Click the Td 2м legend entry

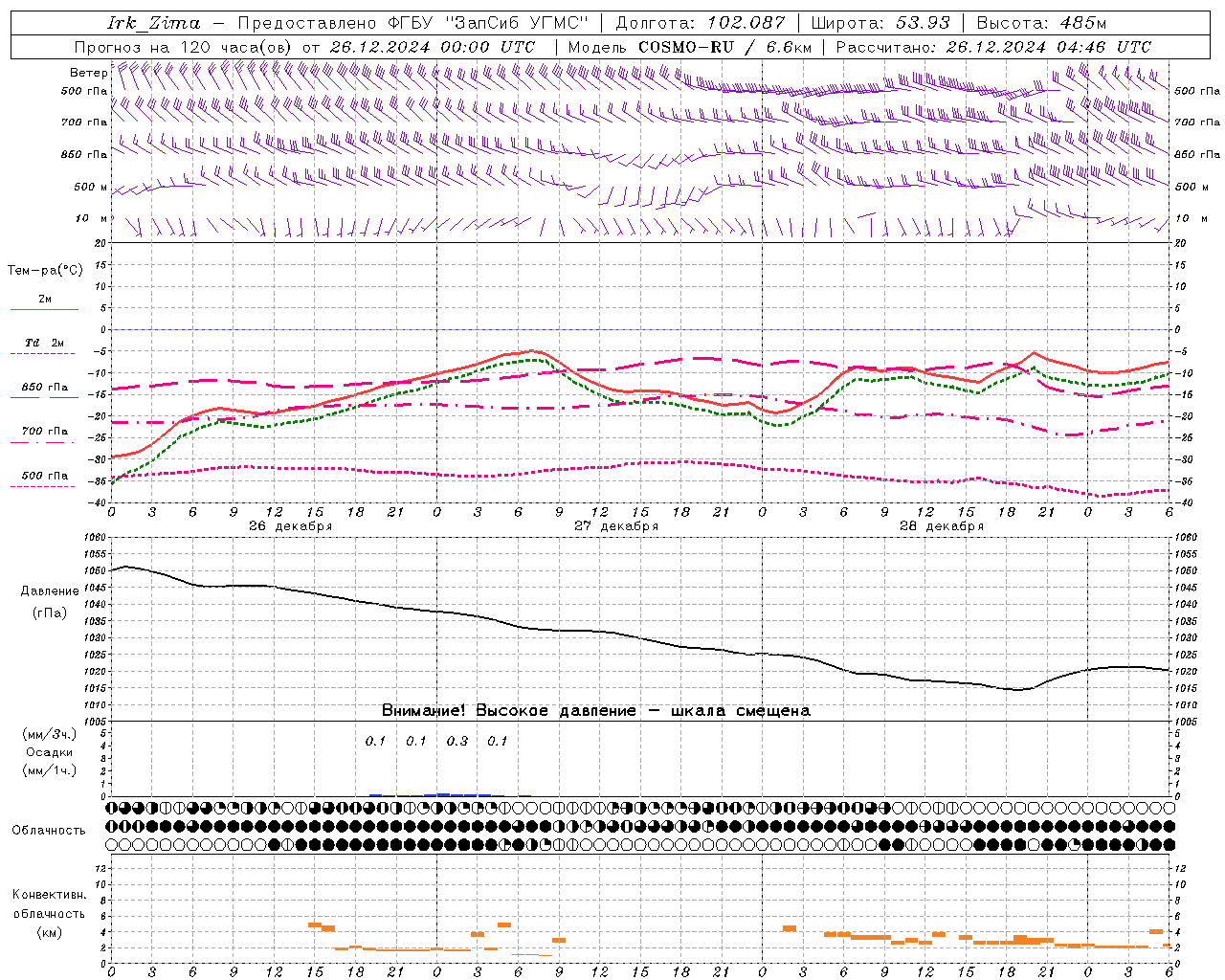[45, 343]
